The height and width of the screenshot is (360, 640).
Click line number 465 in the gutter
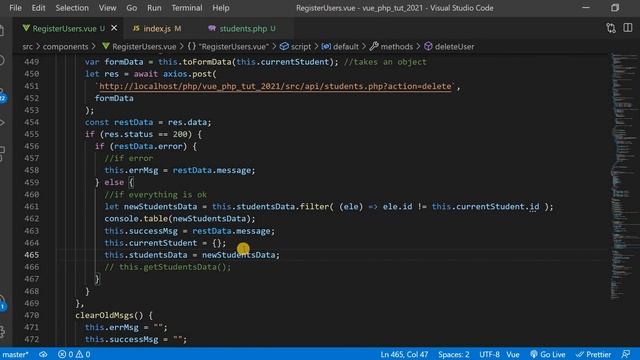pyautogui.click(x=32, y=255)
